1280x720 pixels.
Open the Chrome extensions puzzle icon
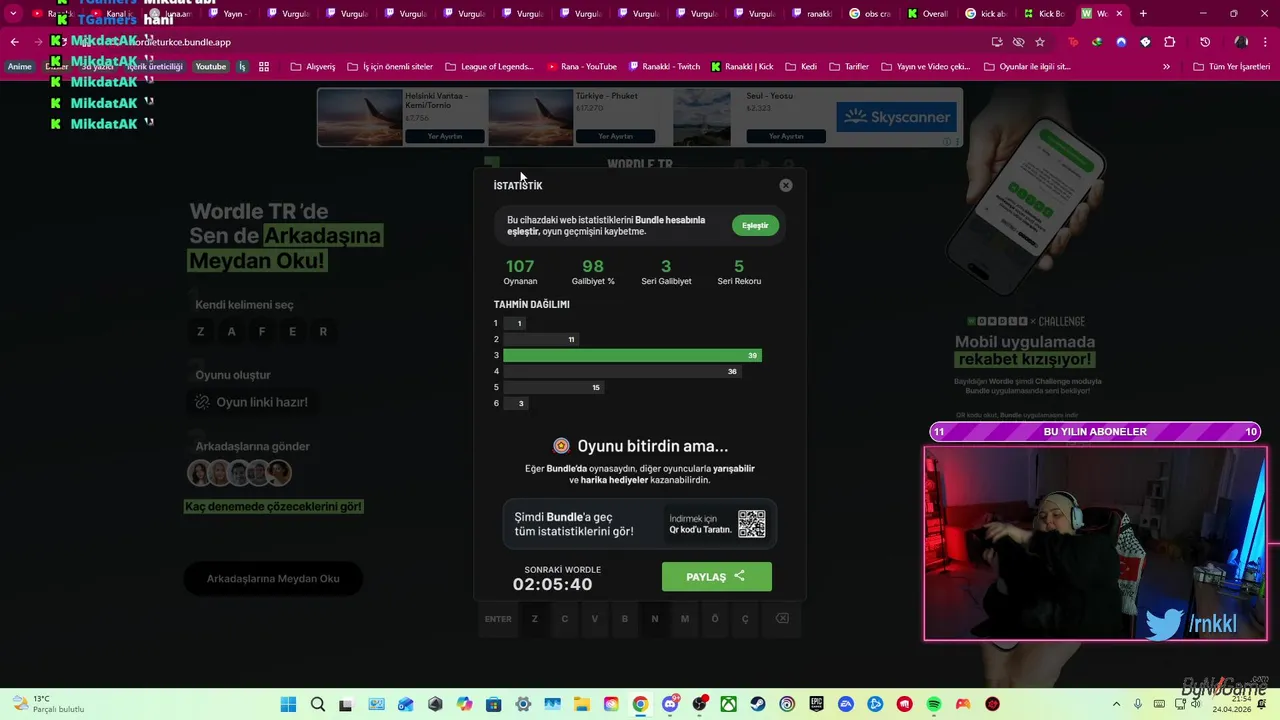pyautogui.click(x=1170, y=42)
